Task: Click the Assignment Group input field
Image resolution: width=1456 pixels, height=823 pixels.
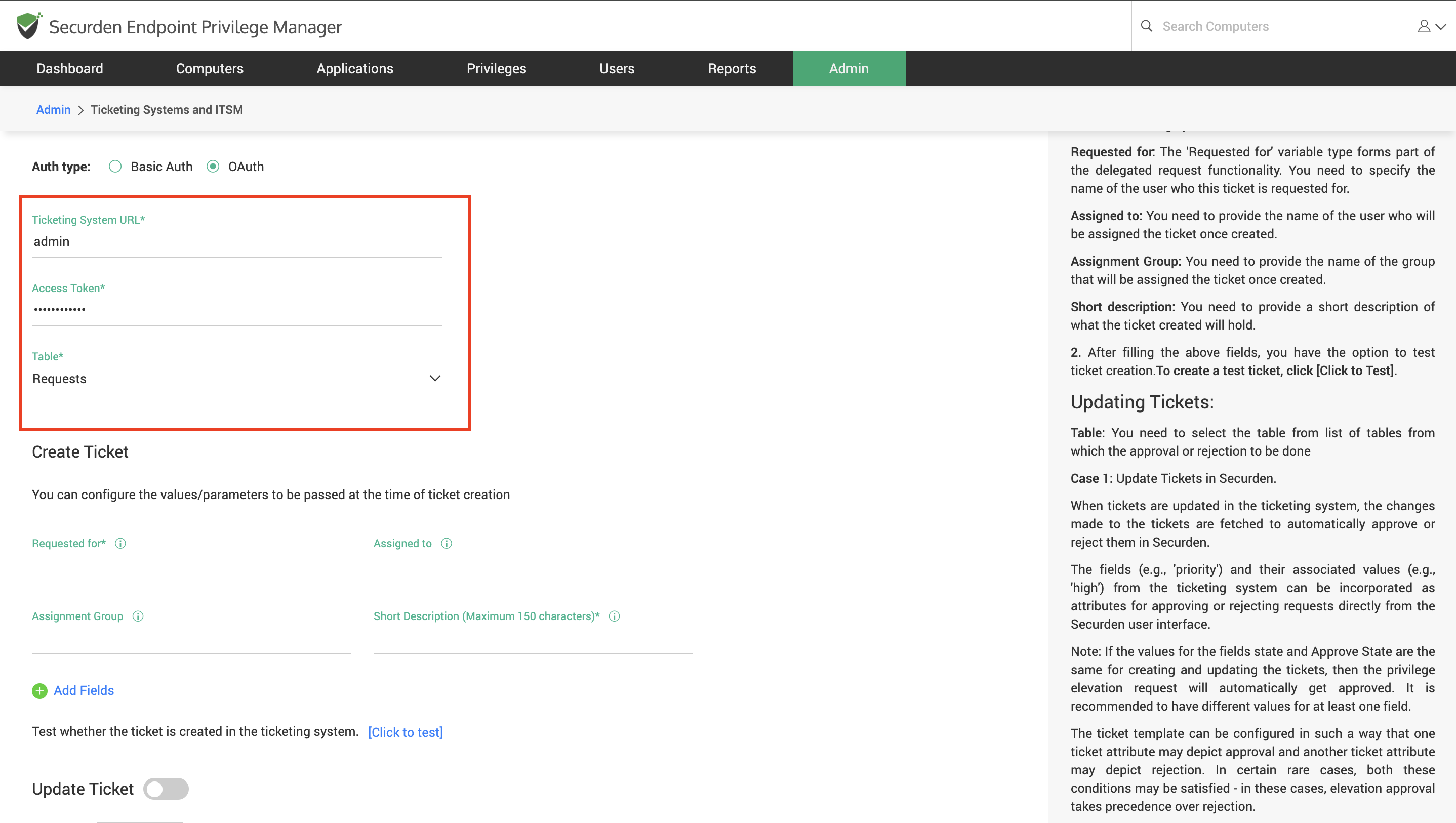Action: (x=191, y=640)
